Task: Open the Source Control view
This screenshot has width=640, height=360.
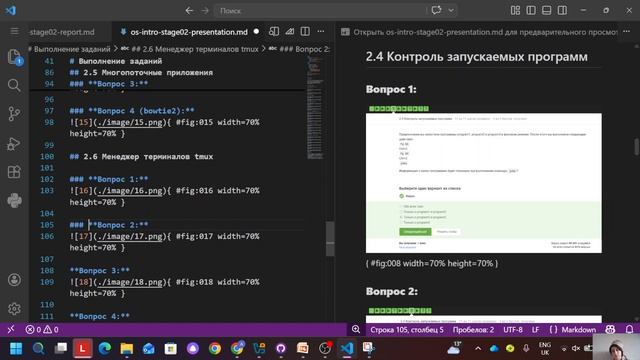Action: coord(14,114)
